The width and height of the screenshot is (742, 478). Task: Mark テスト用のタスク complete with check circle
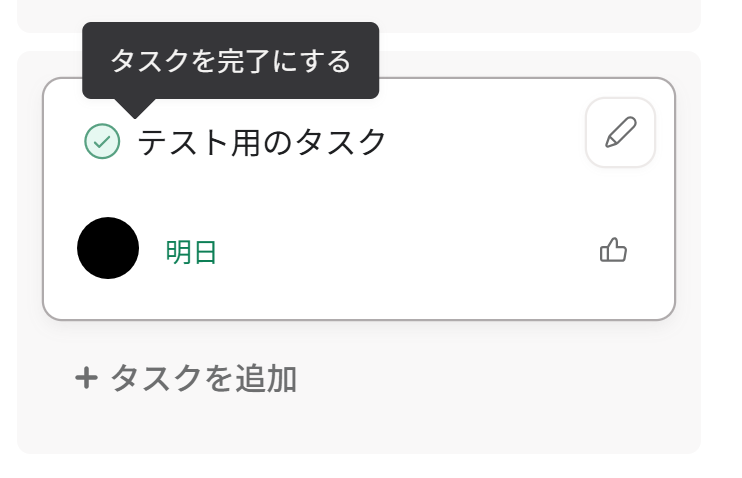pos(102,141)
